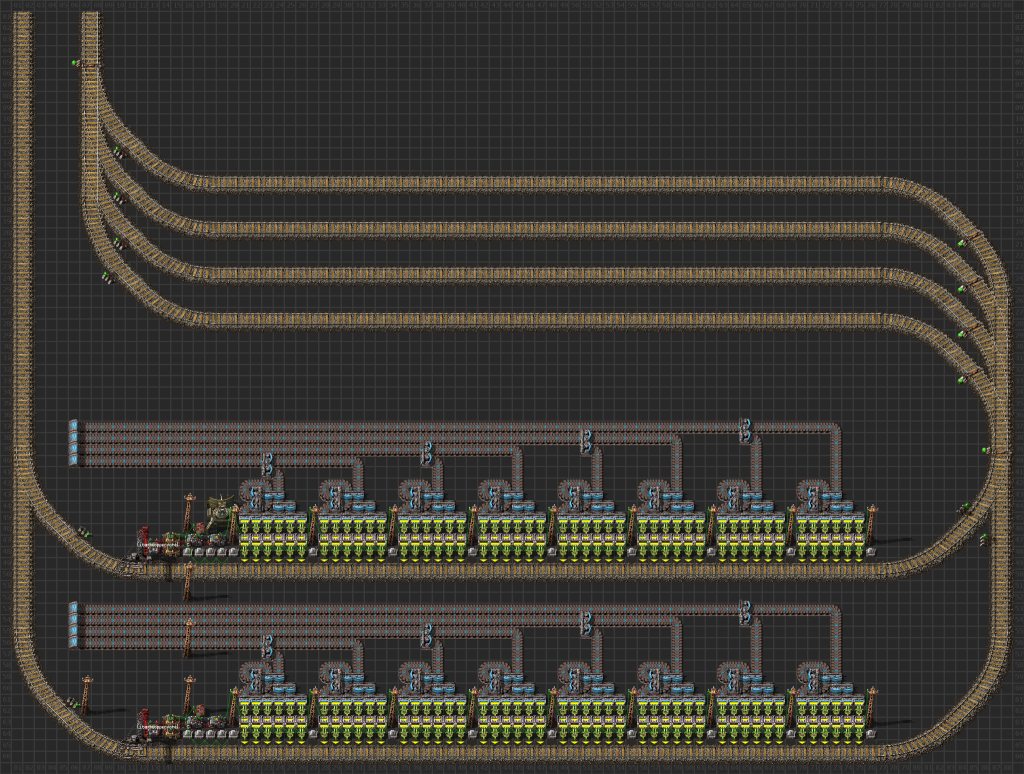Click the rightmost splitter on the upper belt bus
This screenshot has height=774, width=1024.
pos(745,431)
